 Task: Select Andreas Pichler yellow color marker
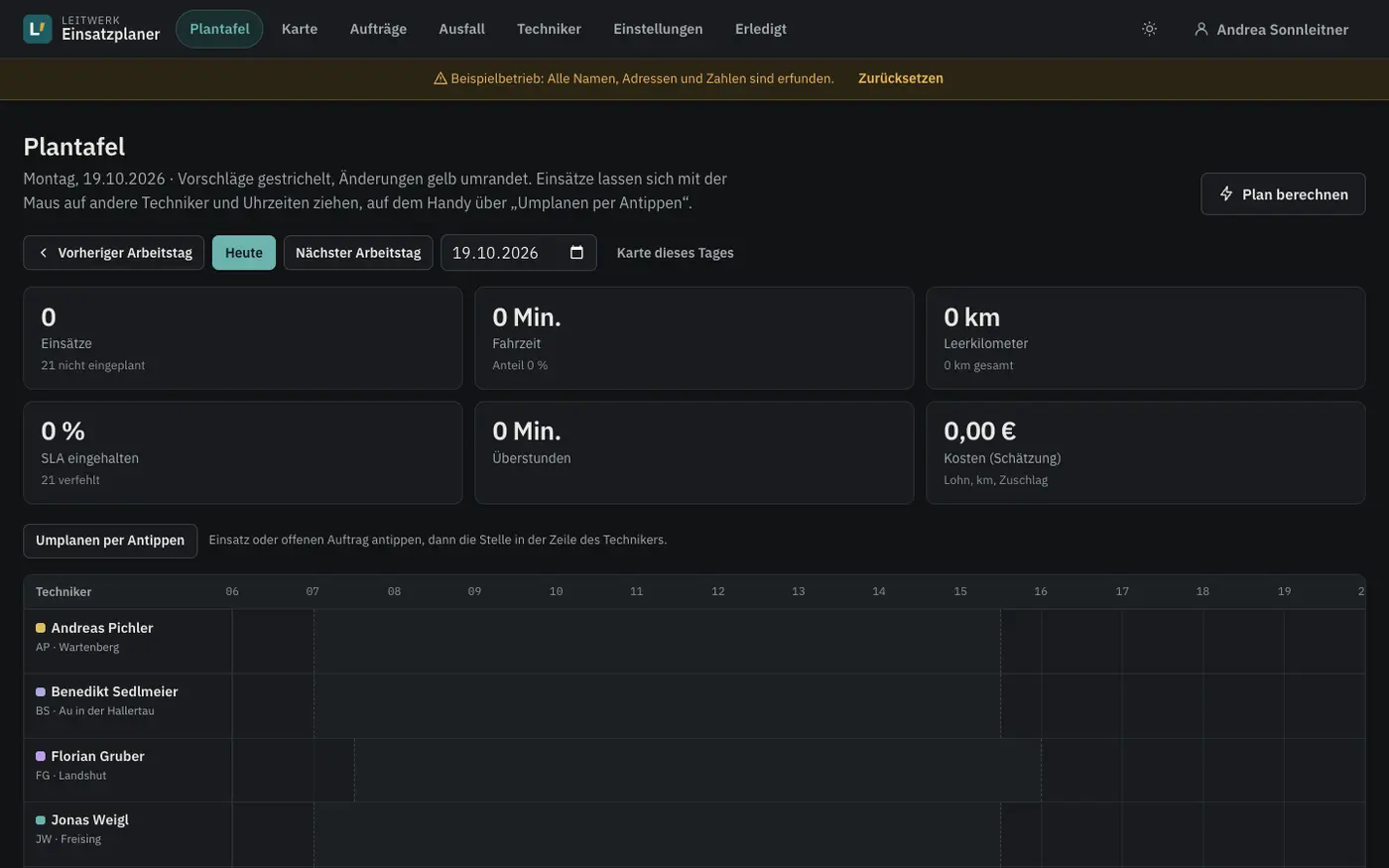[x=41, y=628]
